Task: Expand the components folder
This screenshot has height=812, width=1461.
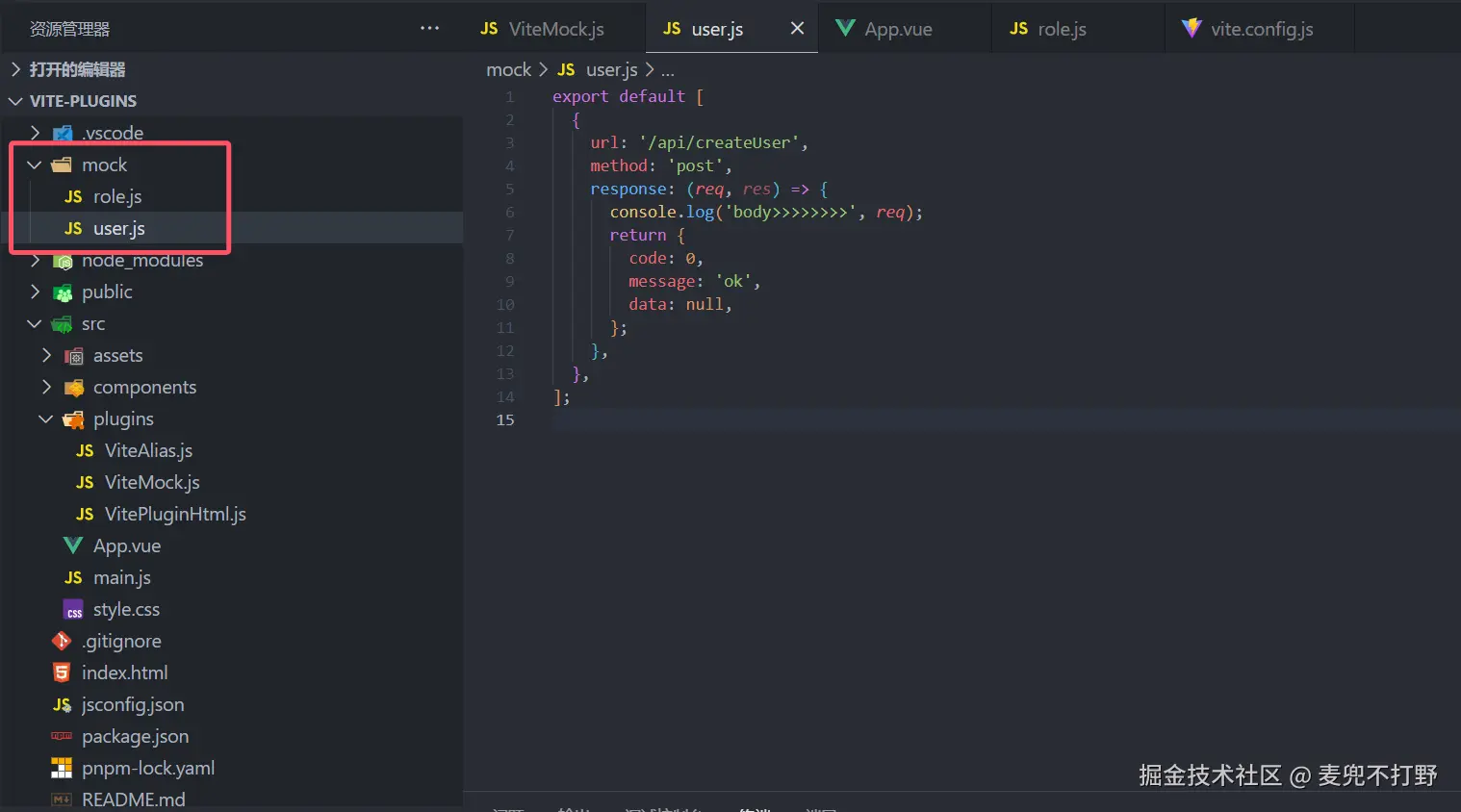Action: (46, 387)
